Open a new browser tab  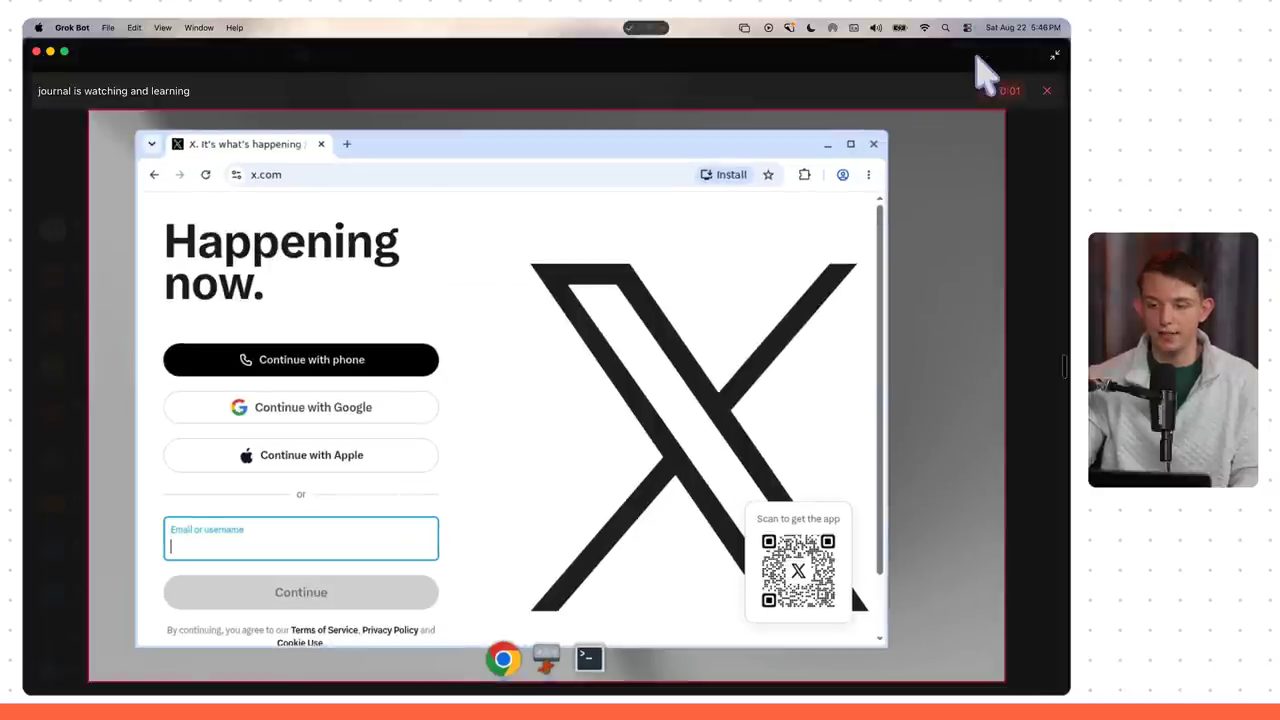(347, 144)
